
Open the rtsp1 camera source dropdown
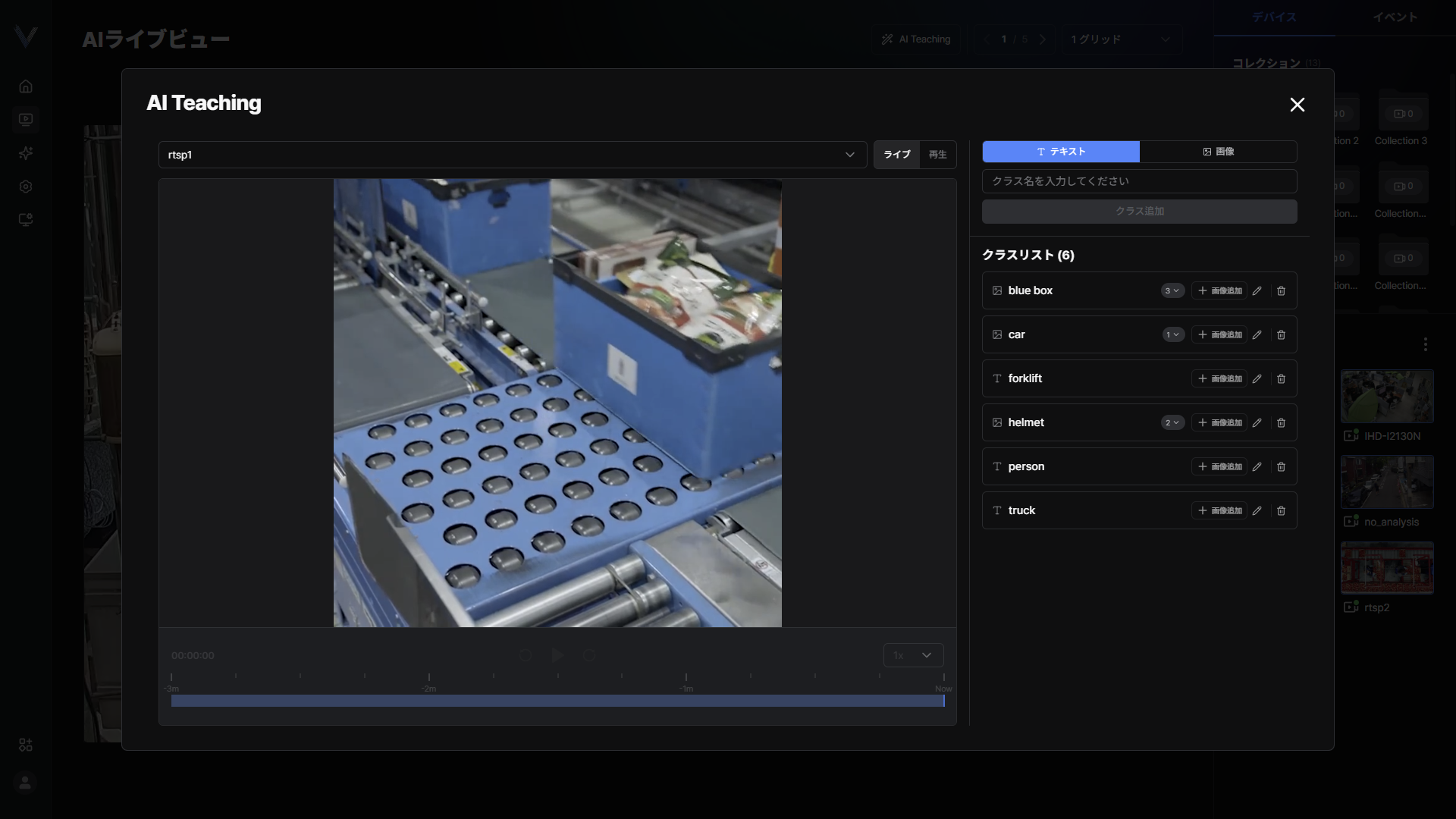pos(513,155)
